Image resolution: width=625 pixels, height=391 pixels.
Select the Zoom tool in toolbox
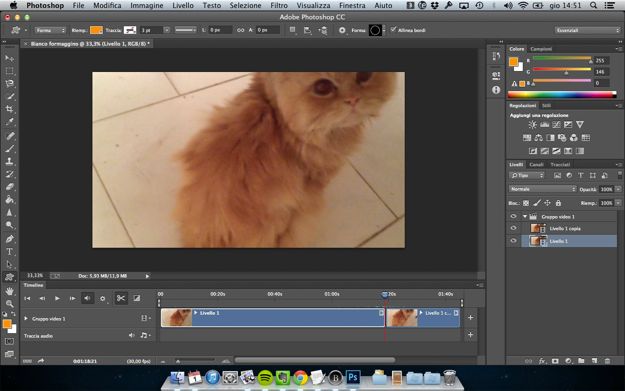coord(10,304)
